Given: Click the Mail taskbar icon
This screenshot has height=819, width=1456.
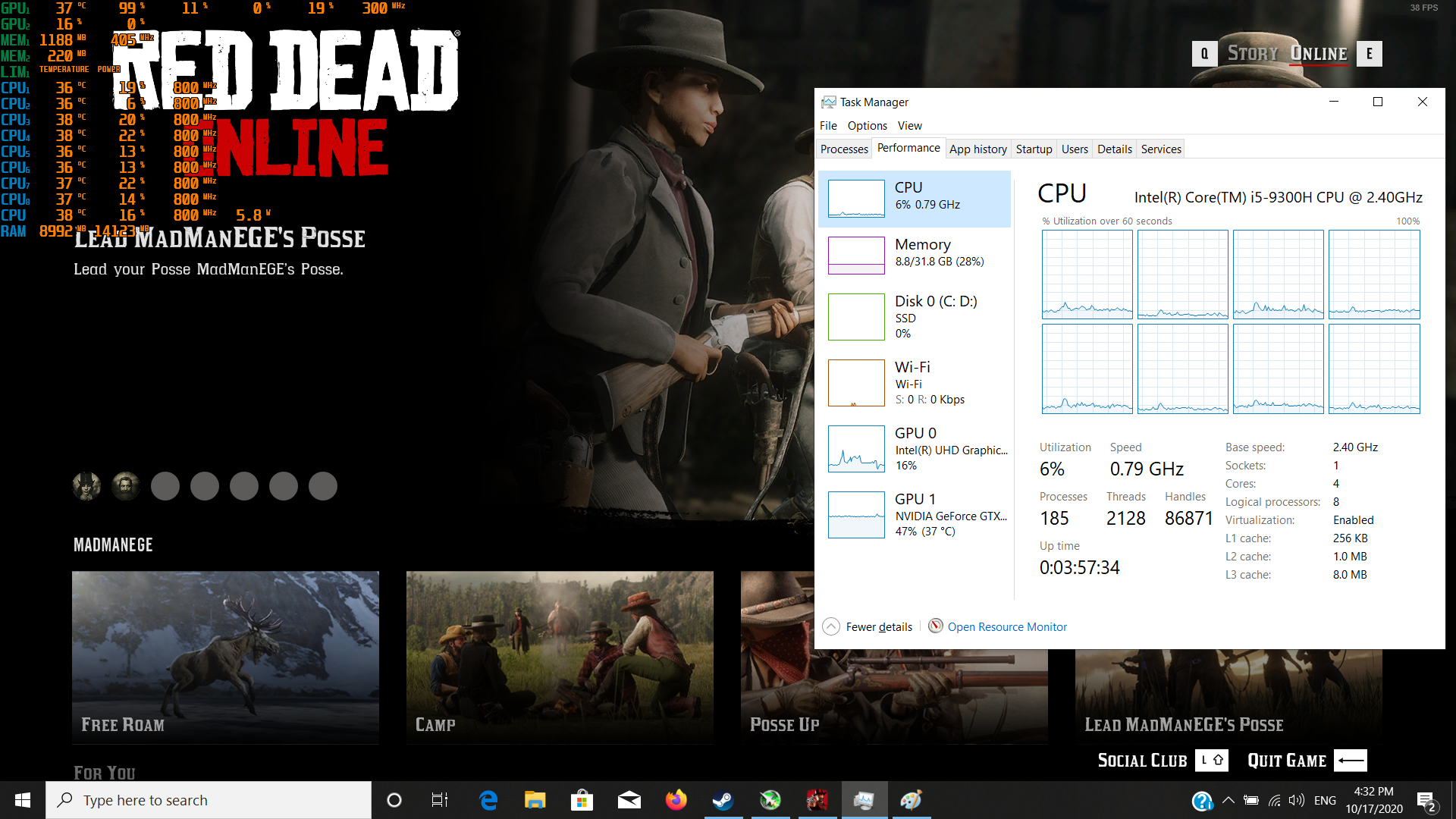Looking at the screenshot, I should coord(629,800).
